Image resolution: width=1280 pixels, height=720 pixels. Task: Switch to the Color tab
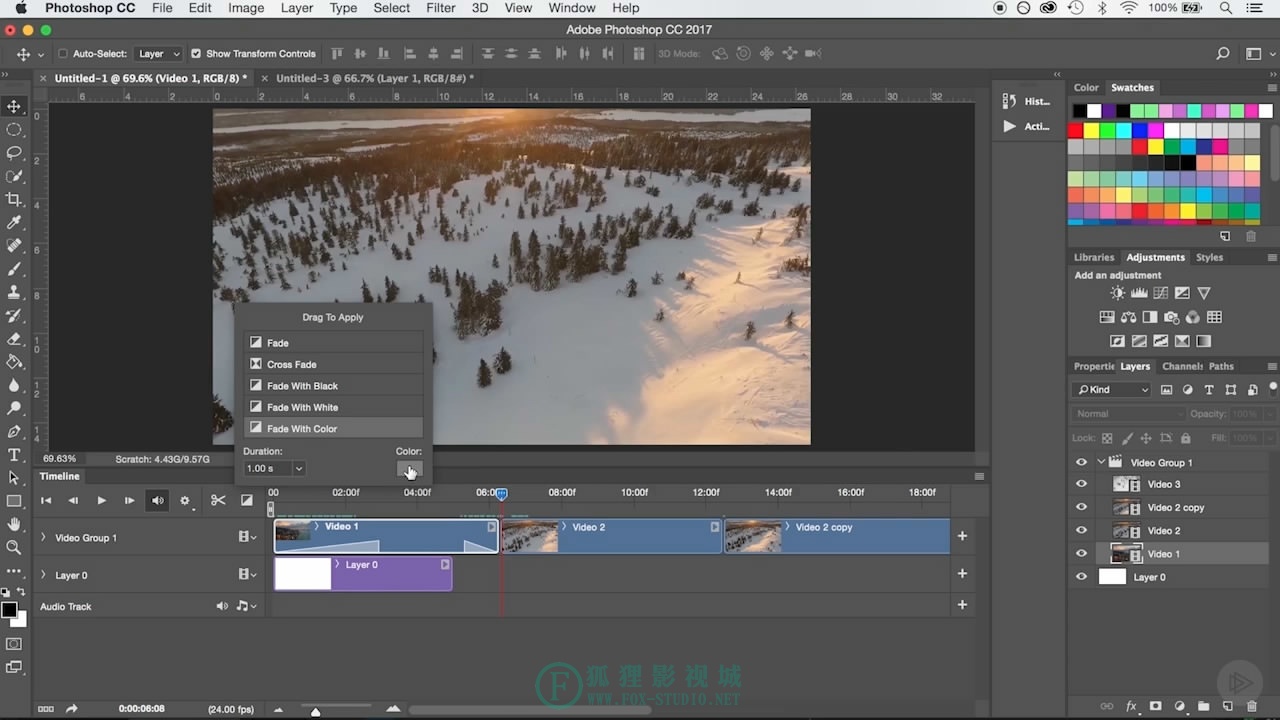point(1086,88)
